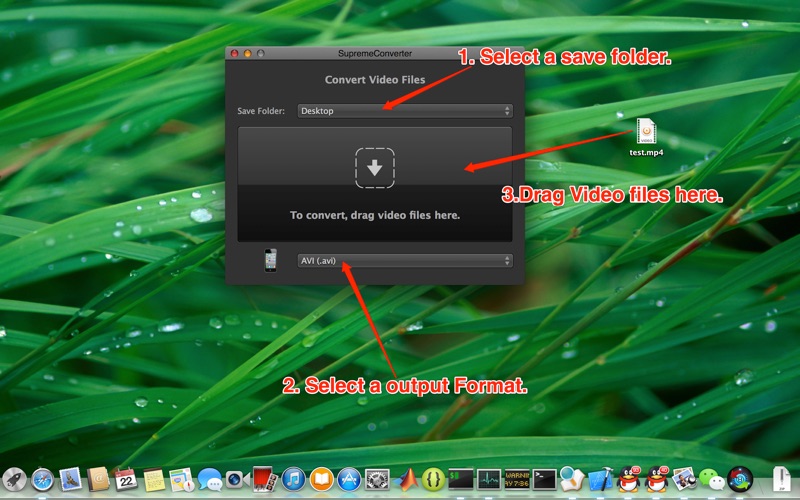Viewport: 800px width, 500px height.
Task: Open System Preferences gear icon
Action: tap(378, 480)
